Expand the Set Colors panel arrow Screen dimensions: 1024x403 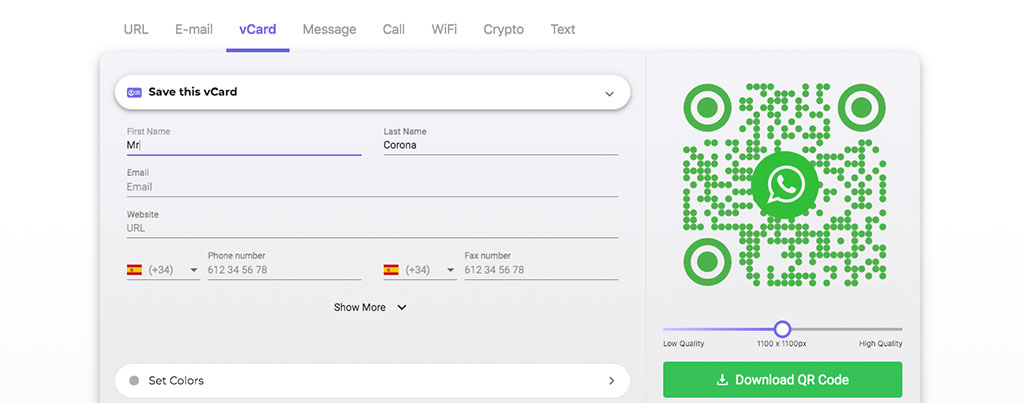611,381
